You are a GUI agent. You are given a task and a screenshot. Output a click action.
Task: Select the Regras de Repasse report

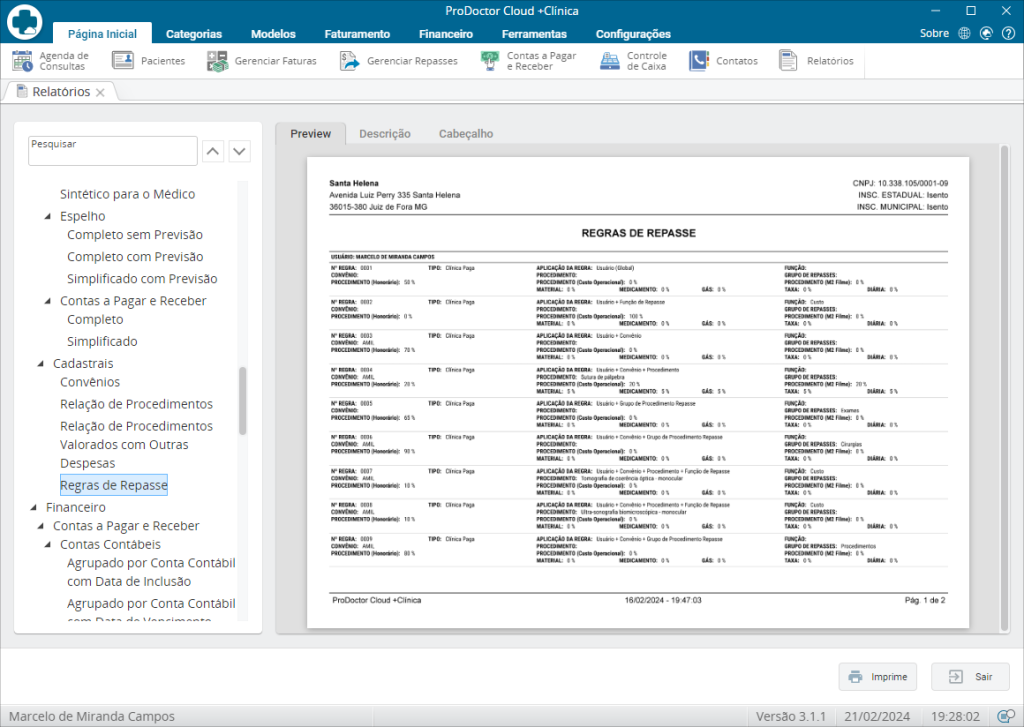114,485
